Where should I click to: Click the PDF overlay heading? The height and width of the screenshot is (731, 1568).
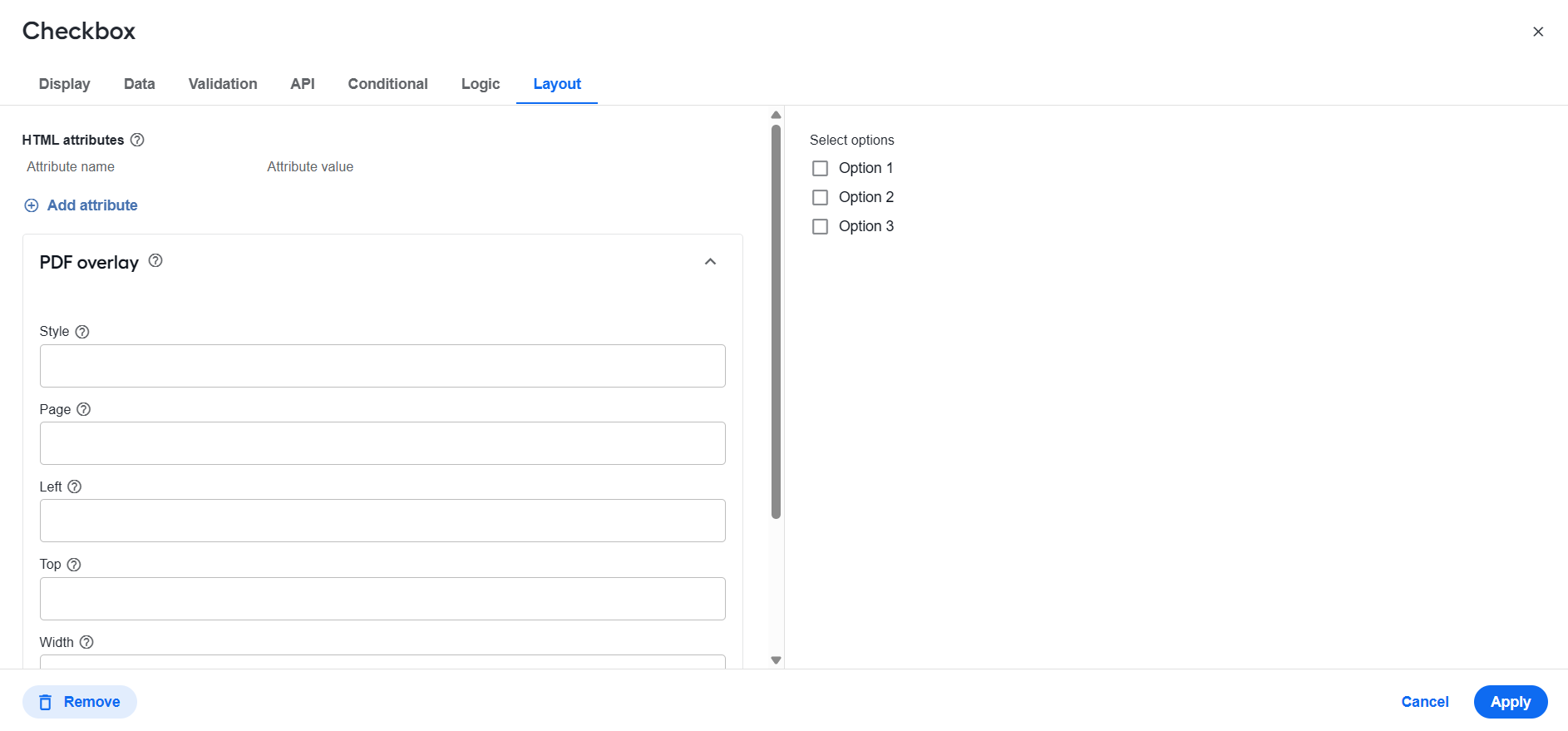point(89,263)
